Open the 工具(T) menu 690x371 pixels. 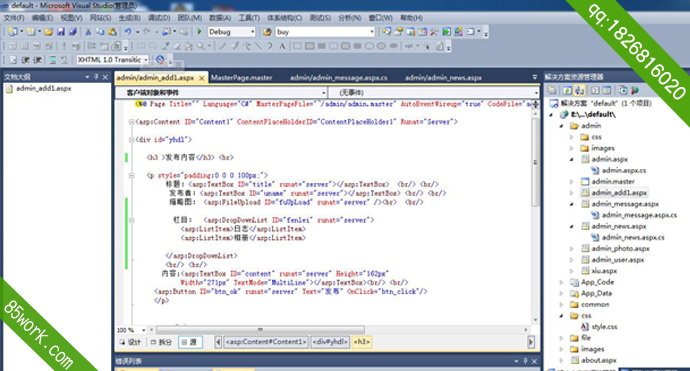click(249, 18)
